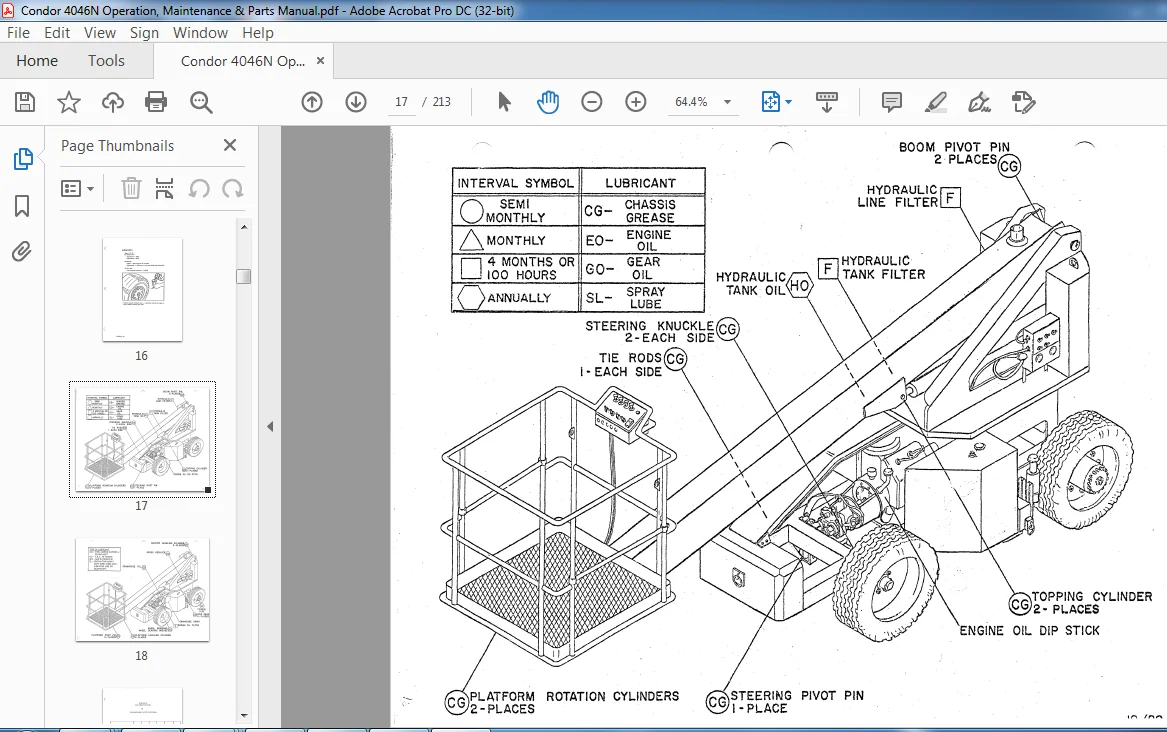Open the Help menu
Viewport: 1167px width, 732px height.
pyautogui.click(x=258, y=33)
